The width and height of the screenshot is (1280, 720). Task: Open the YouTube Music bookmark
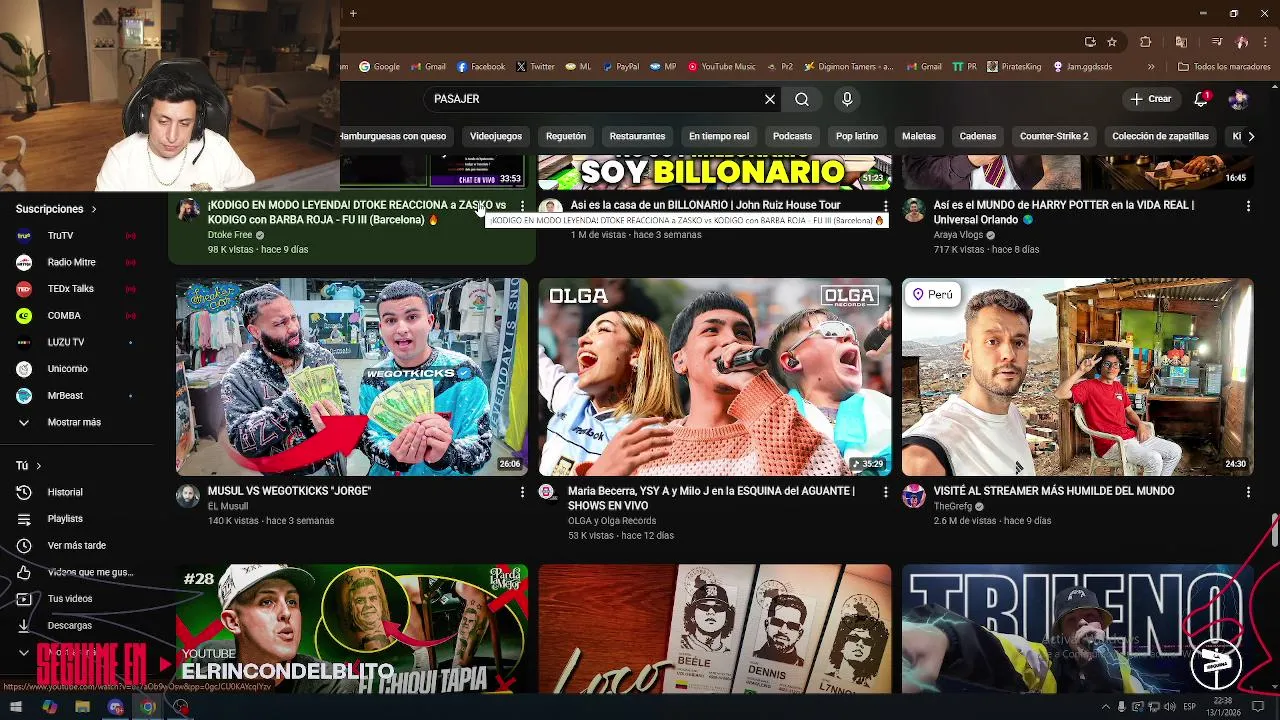click(721, 67)
